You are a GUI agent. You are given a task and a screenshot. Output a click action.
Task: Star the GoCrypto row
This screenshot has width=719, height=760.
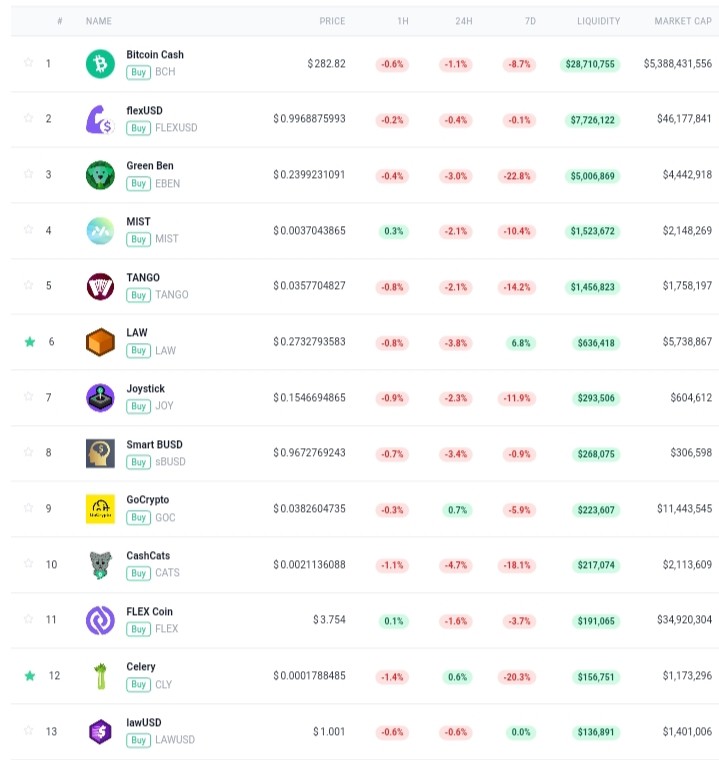pyautogui.click(x=29, y=507)
